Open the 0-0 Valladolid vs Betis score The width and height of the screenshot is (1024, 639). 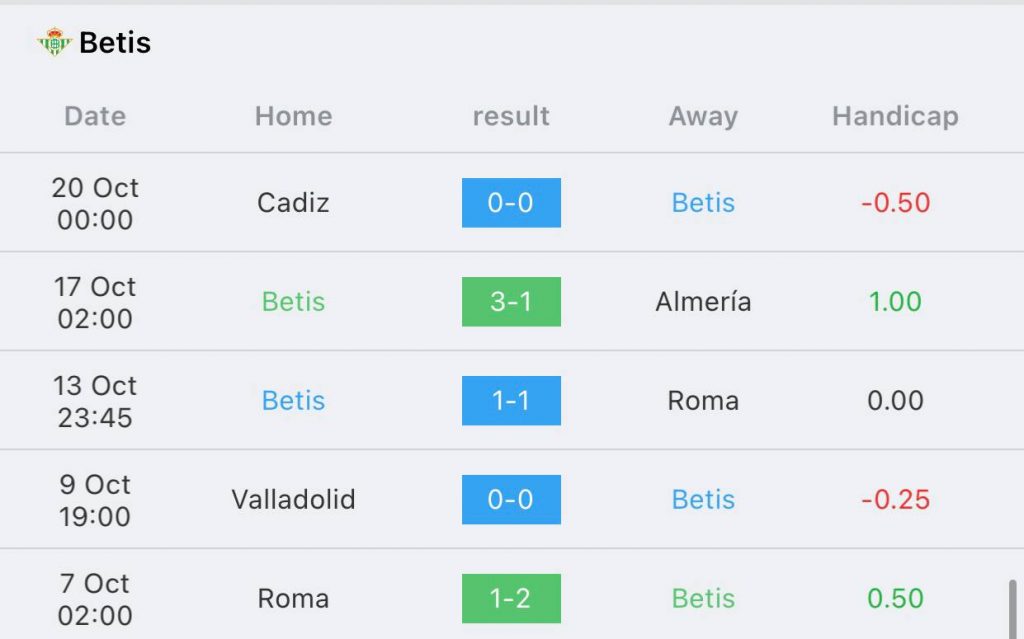pos(511,500)
